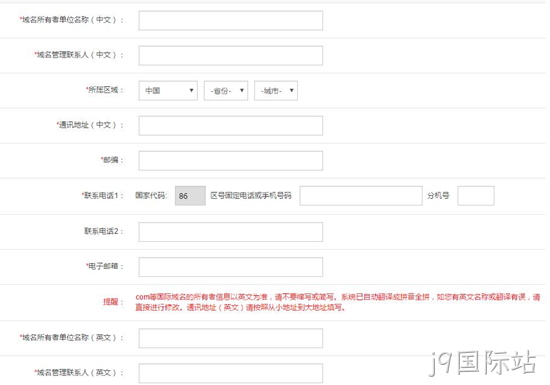Open the 中国 country dropdown
Viewport: 550px width, 385px height.
pos(168,90)
